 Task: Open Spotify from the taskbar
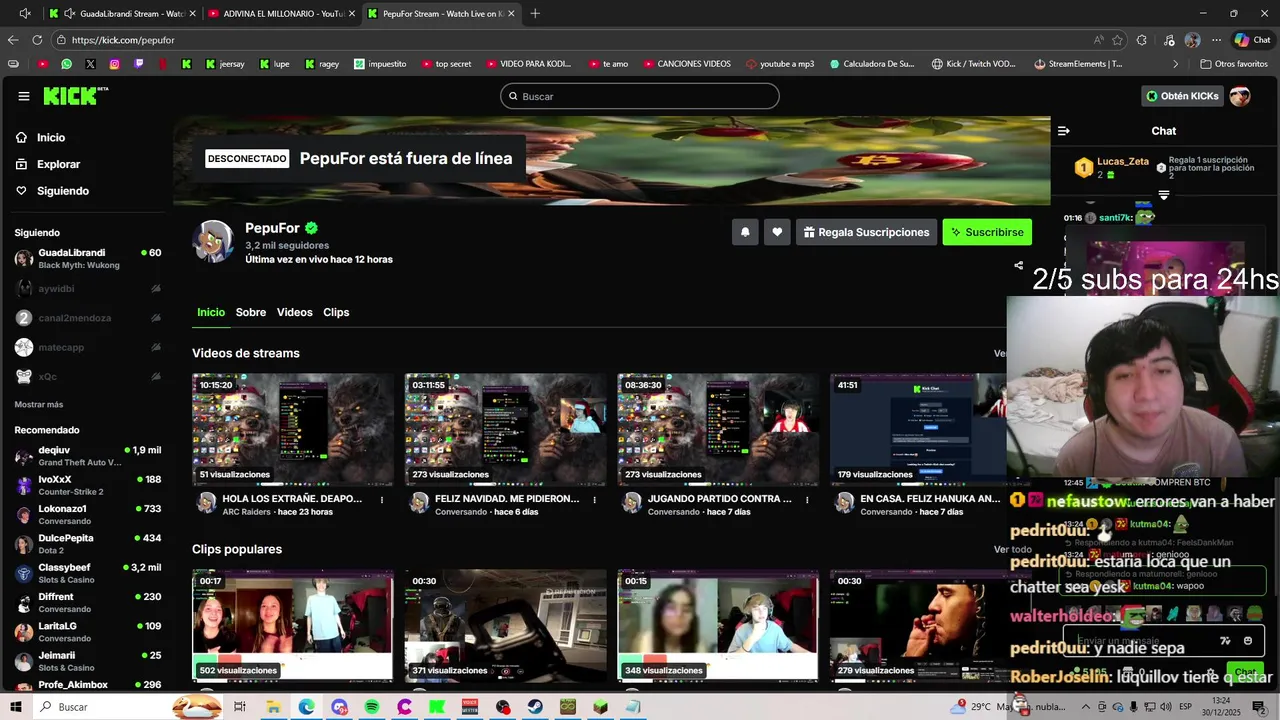(372, 707)
